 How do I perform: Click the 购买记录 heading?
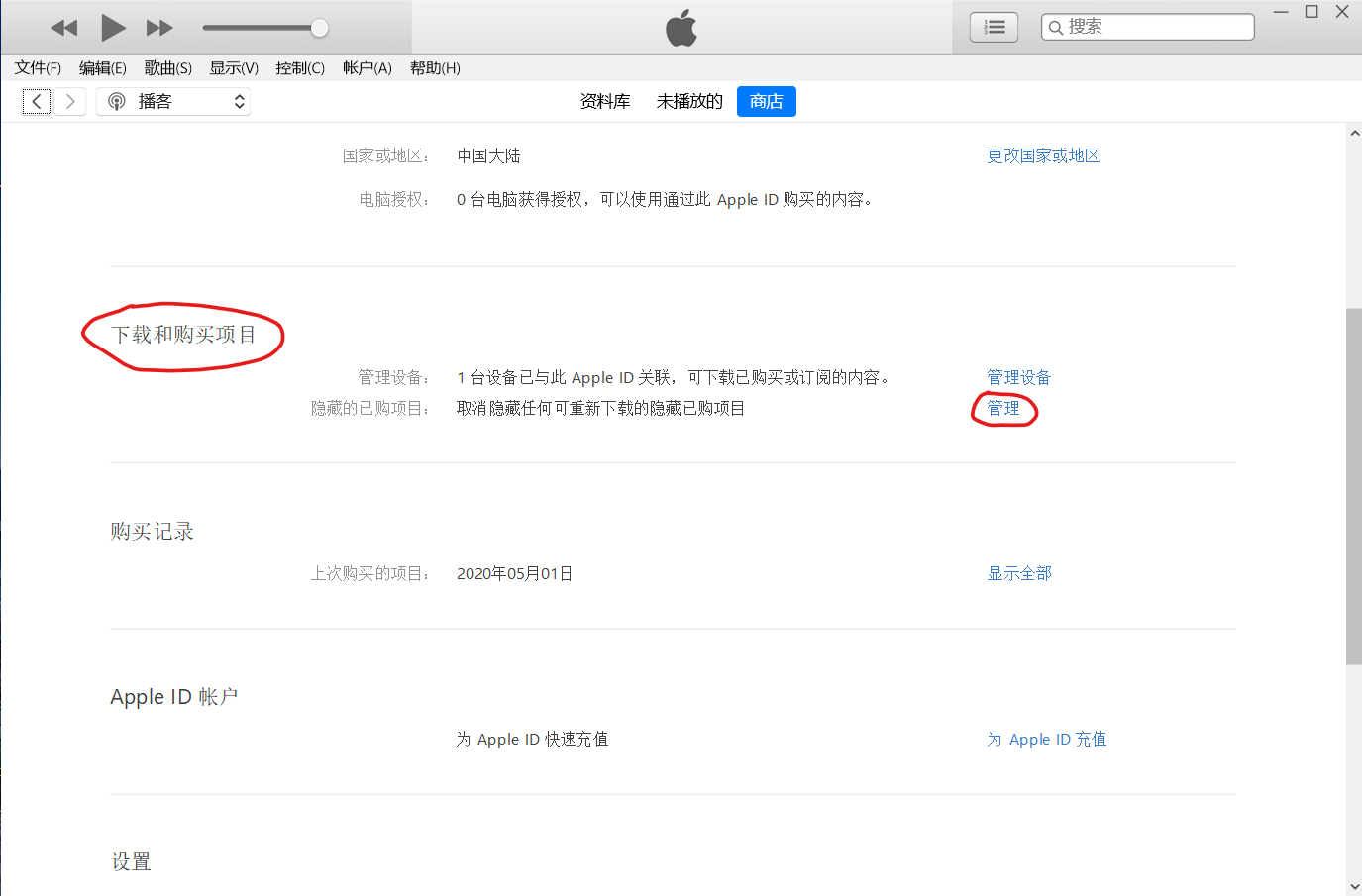coord(152,532)
